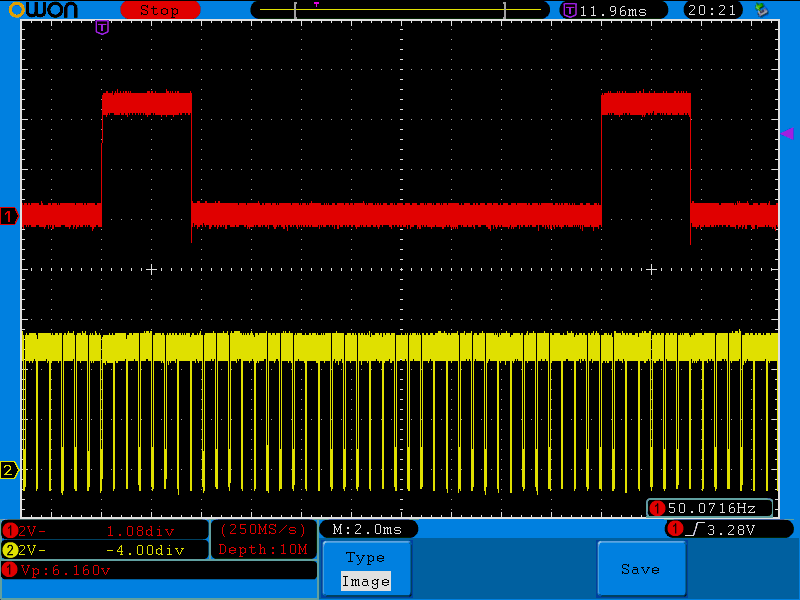
Task: Open the Depth:10M memory setting
Action: 263,549
